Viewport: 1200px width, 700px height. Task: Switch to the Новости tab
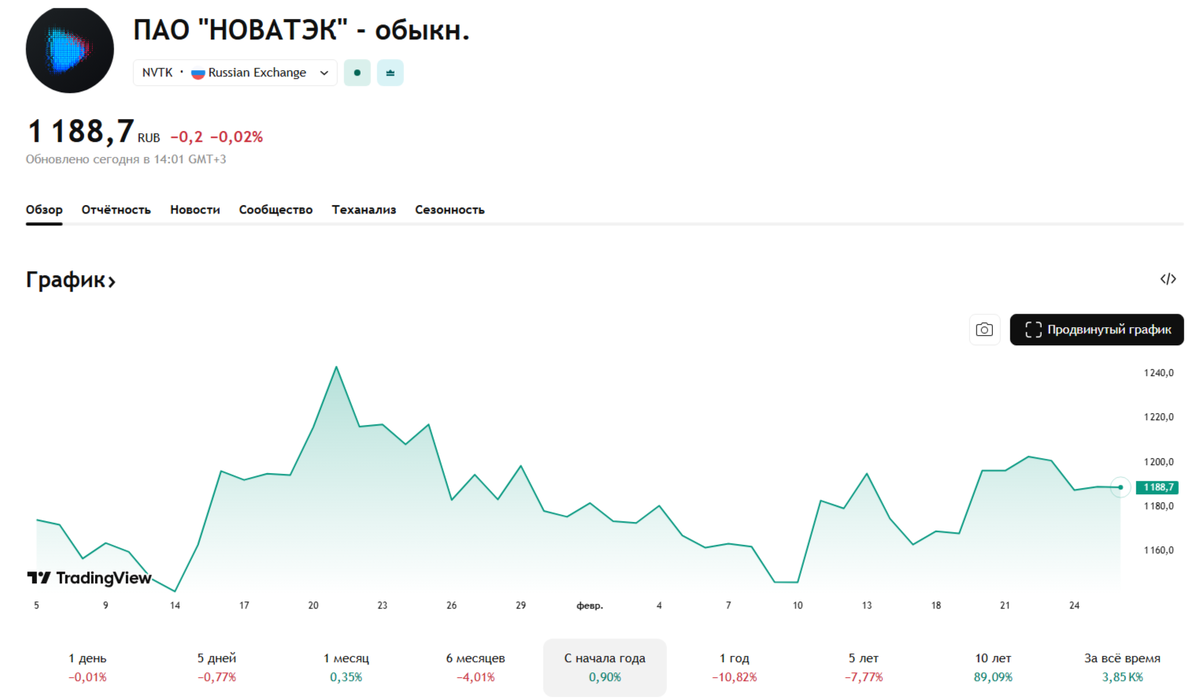(195, 210)
